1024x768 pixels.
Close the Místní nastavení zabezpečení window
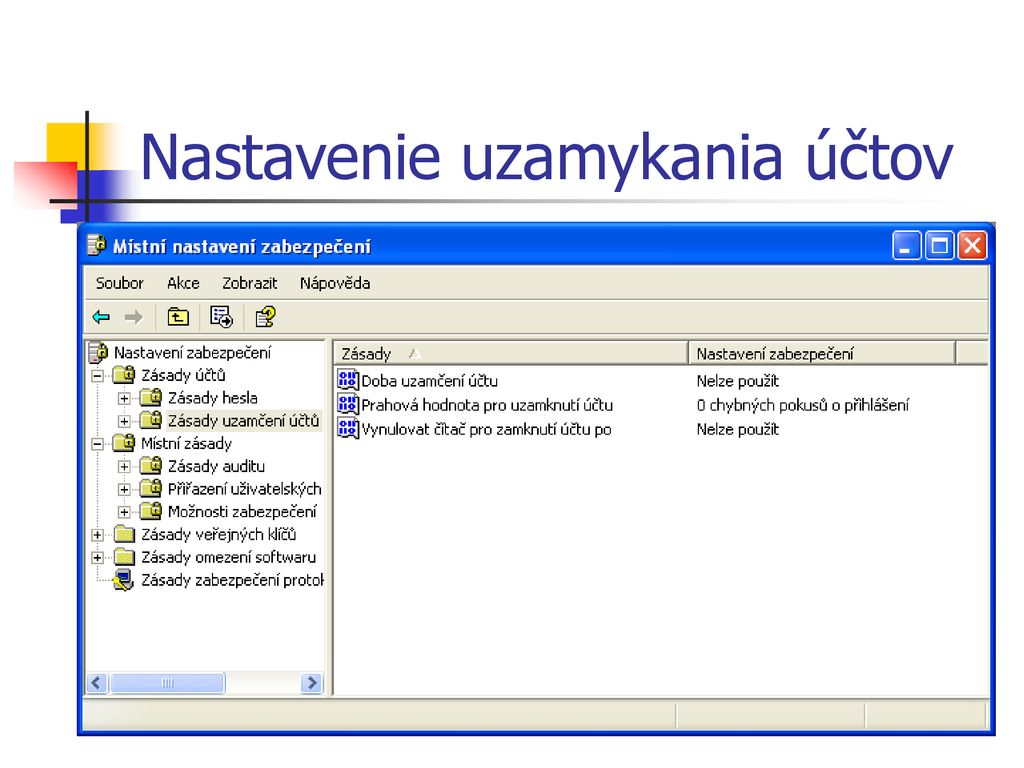[972, 246]
